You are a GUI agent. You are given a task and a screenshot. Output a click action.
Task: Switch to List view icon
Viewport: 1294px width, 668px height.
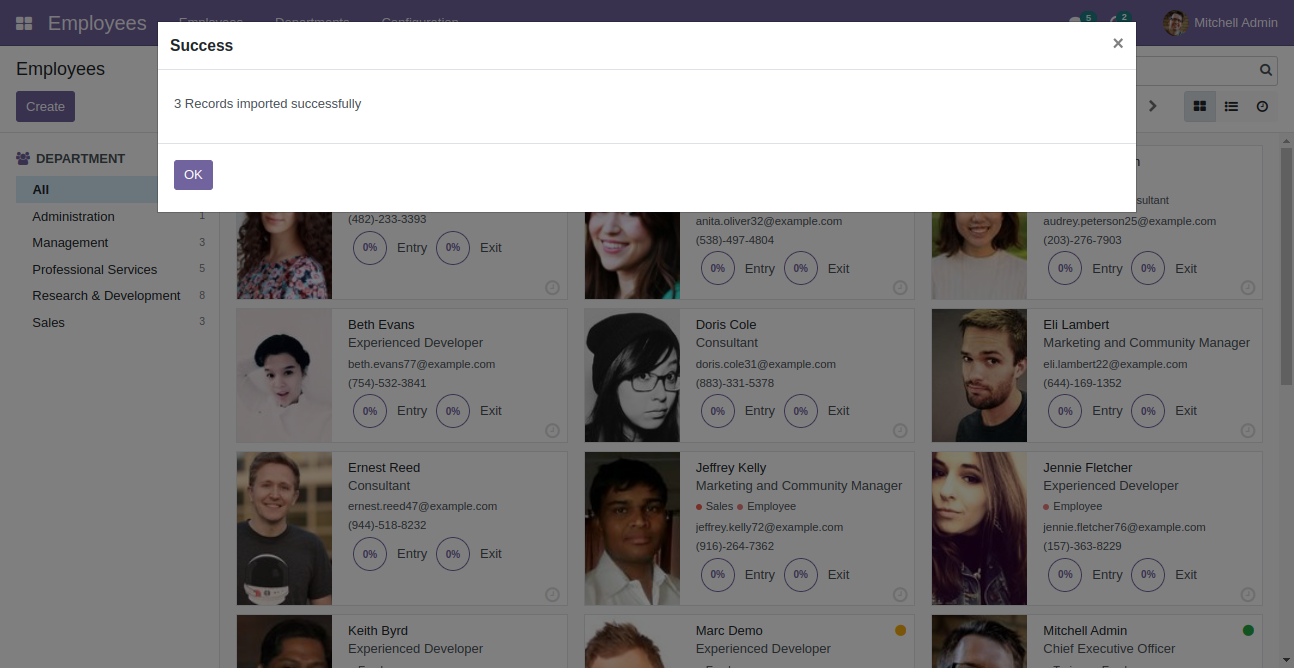[1231, 106]
